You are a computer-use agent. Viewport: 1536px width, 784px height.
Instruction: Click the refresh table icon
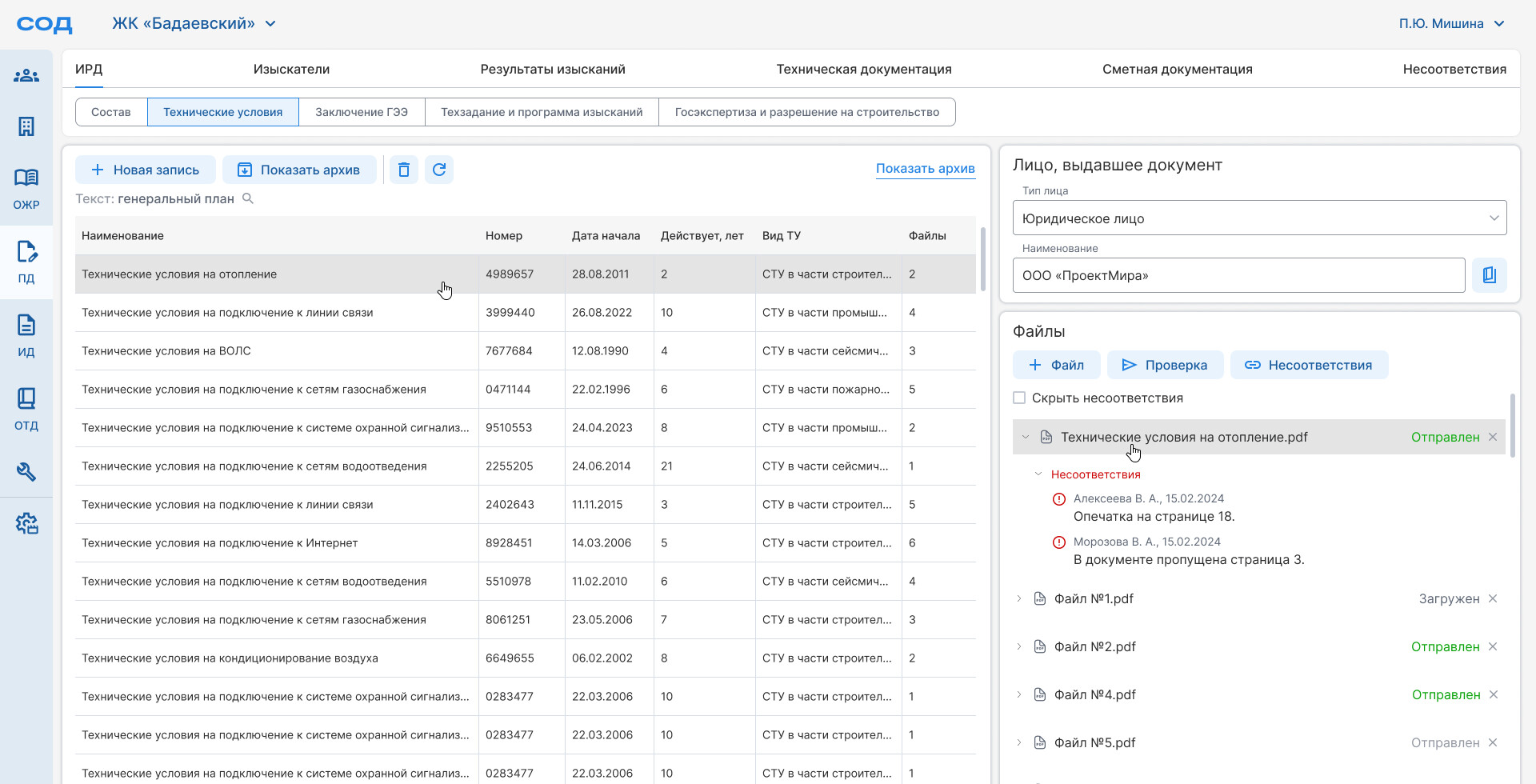pos(439,170)
